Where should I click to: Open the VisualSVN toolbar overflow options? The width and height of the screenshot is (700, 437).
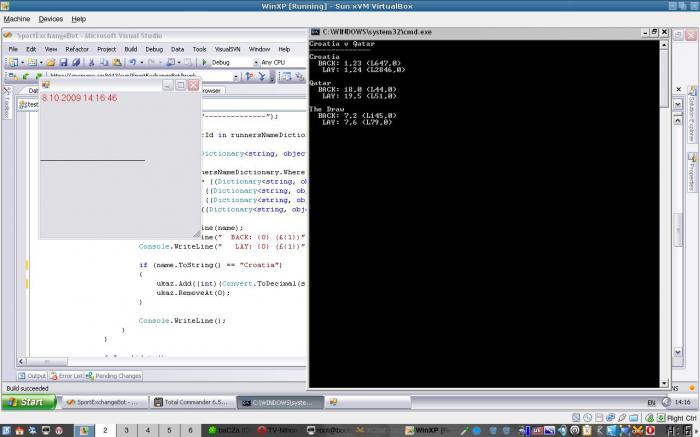tap(272, 77)
